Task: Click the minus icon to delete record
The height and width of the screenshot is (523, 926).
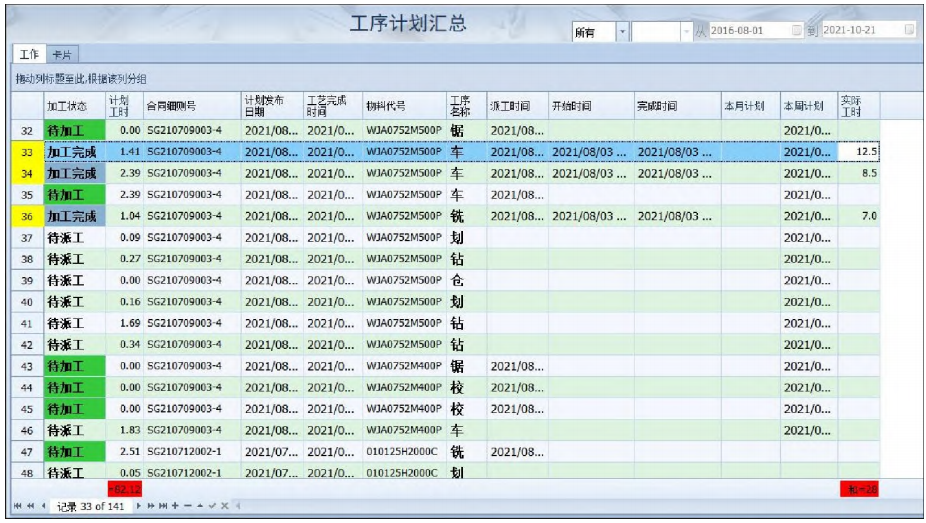Action: 187,506
